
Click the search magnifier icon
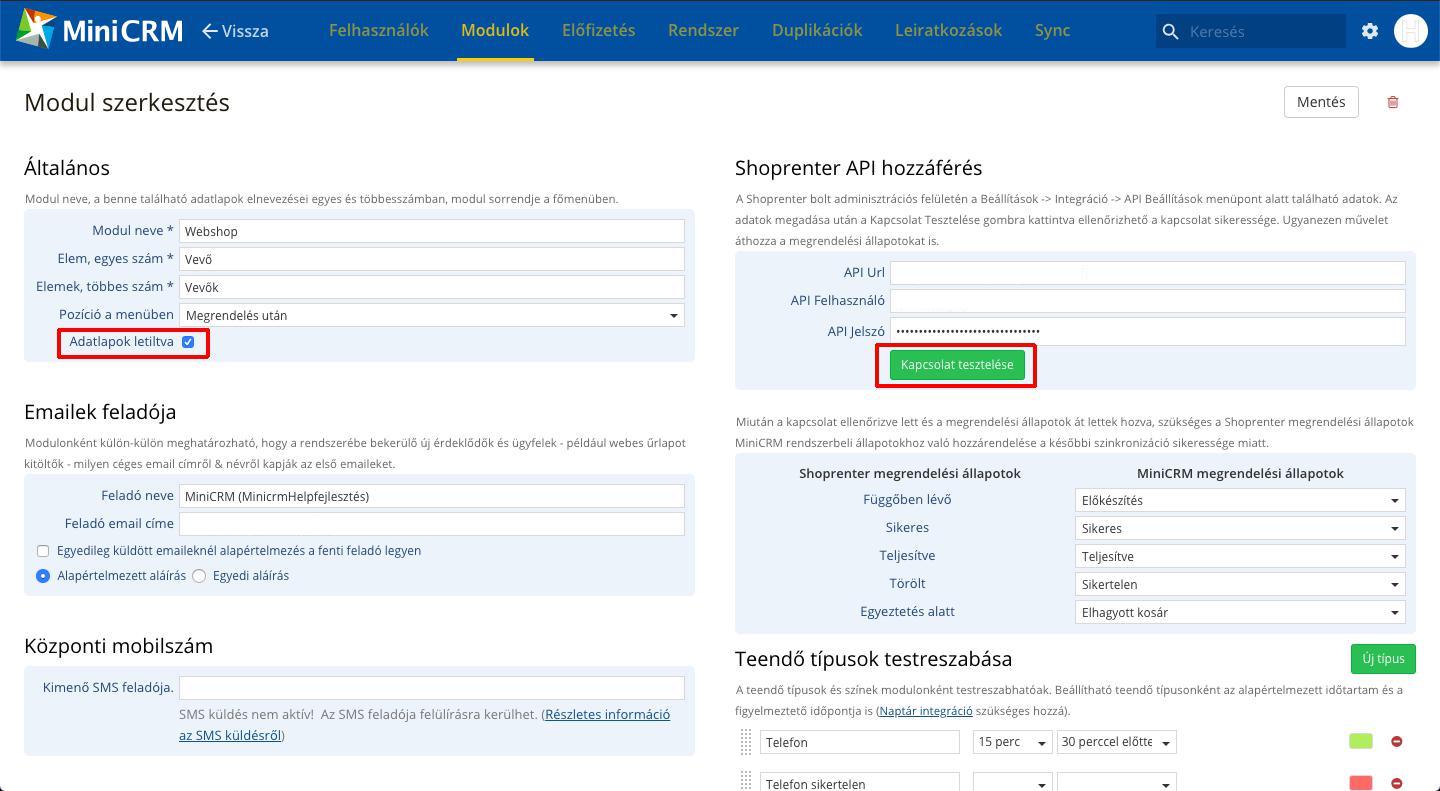[x=1170, y=31]
